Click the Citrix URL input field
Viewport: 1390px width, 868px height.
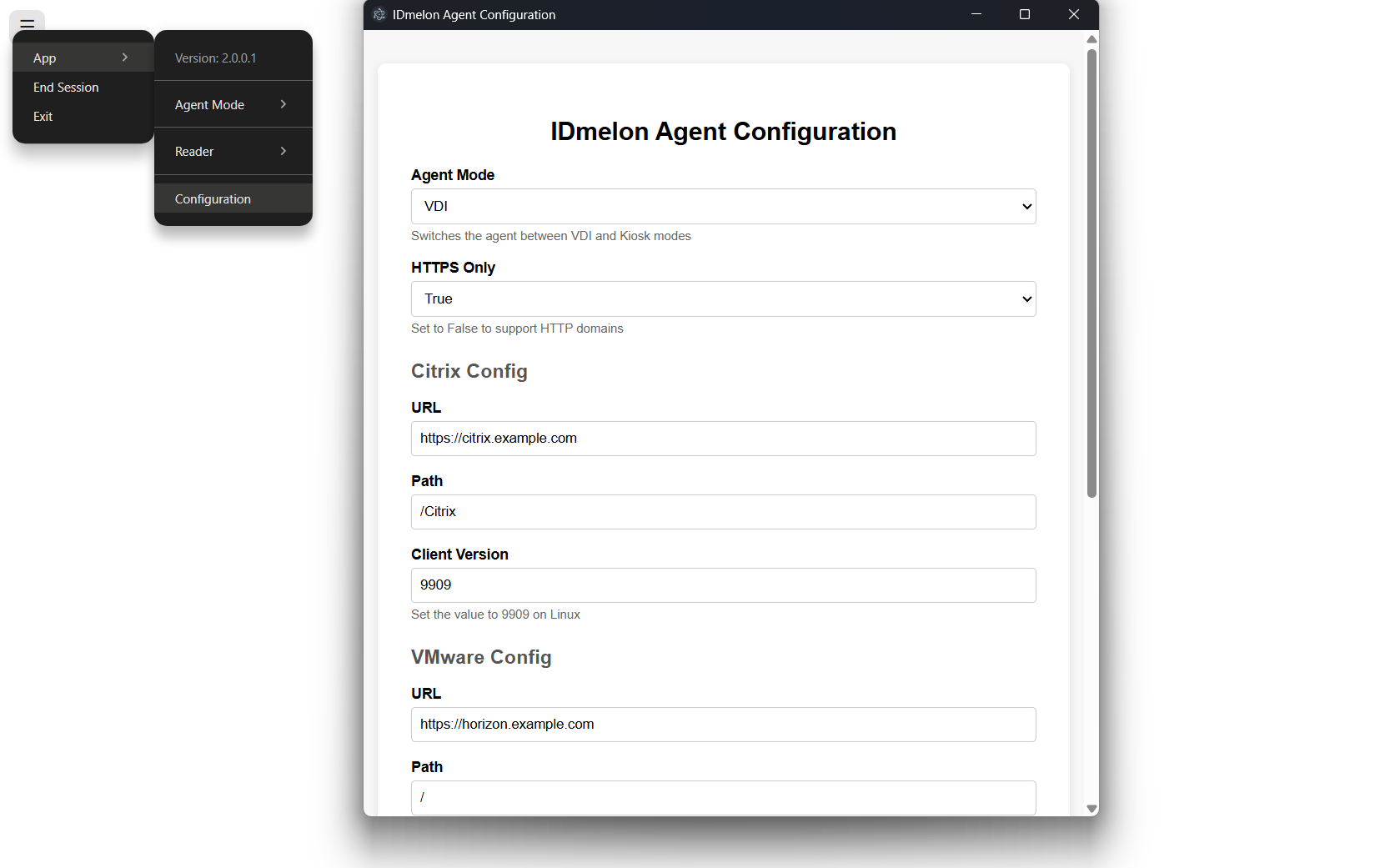pyautogui.click(x=723, y=438)
